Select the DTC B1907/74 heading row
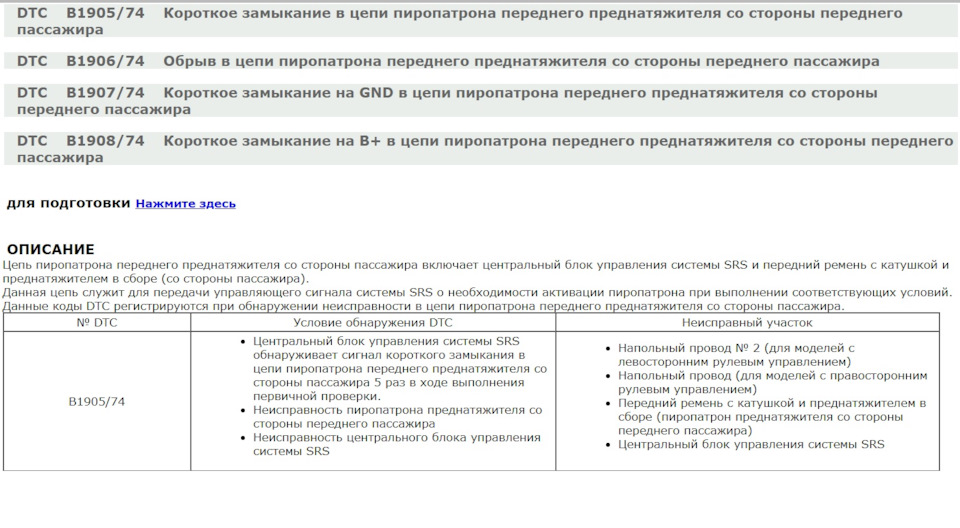The width and height of the screenshot is (960, 528). pyautogui.click(x=481, y=101)
